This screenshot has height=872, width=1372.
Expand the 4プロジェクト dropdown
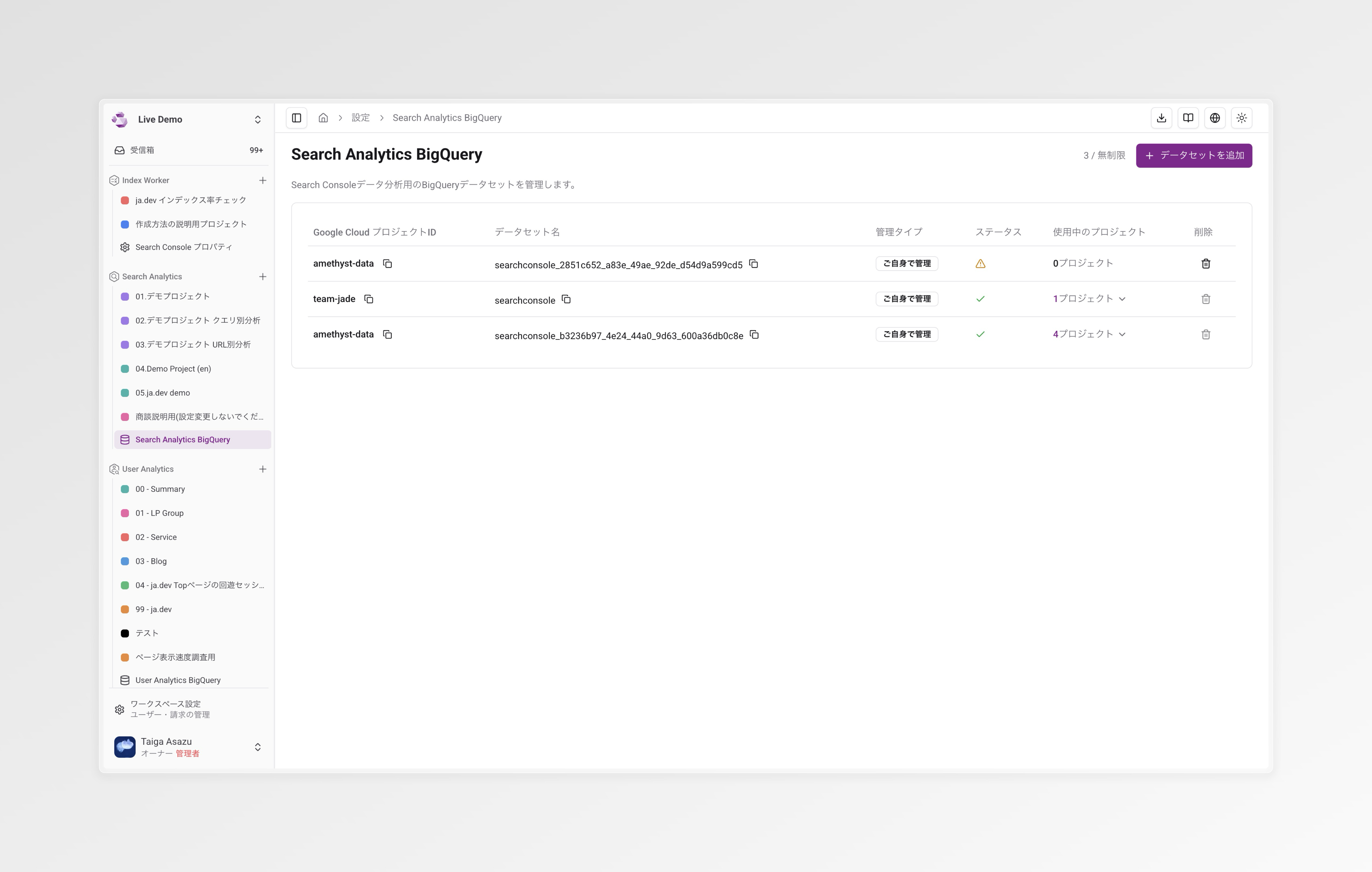pyautogui.click(x=1089, y=334)
